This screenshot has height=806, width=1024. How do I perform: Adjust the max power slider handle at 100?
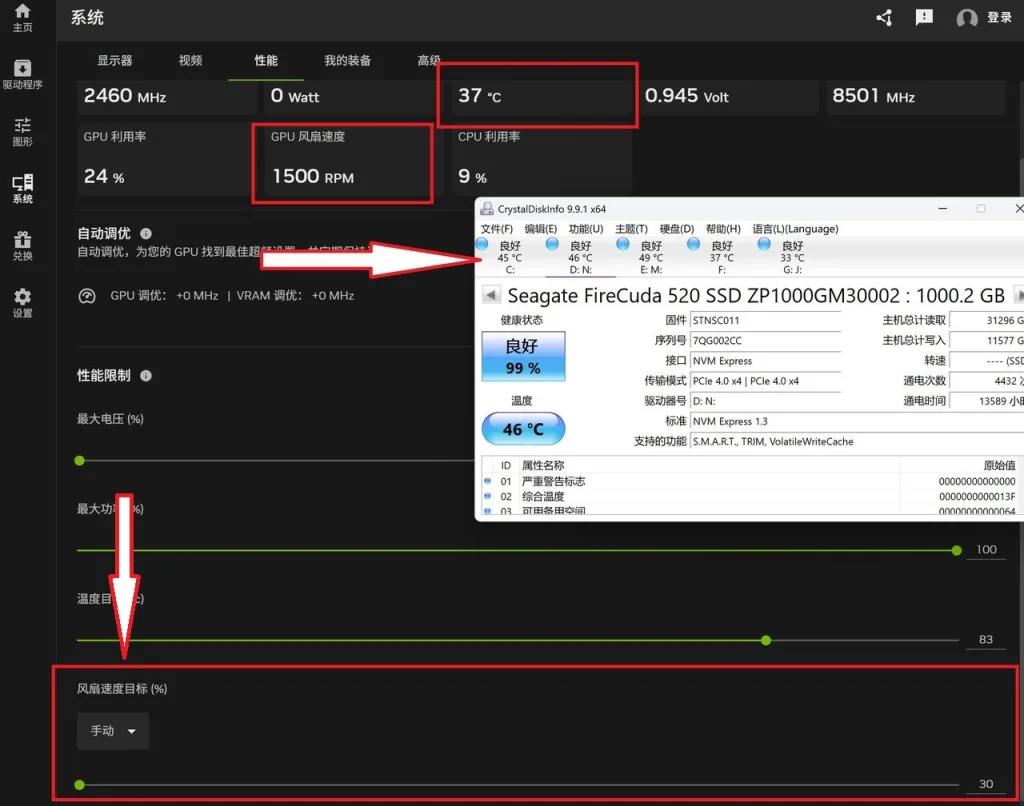[956, 551]
